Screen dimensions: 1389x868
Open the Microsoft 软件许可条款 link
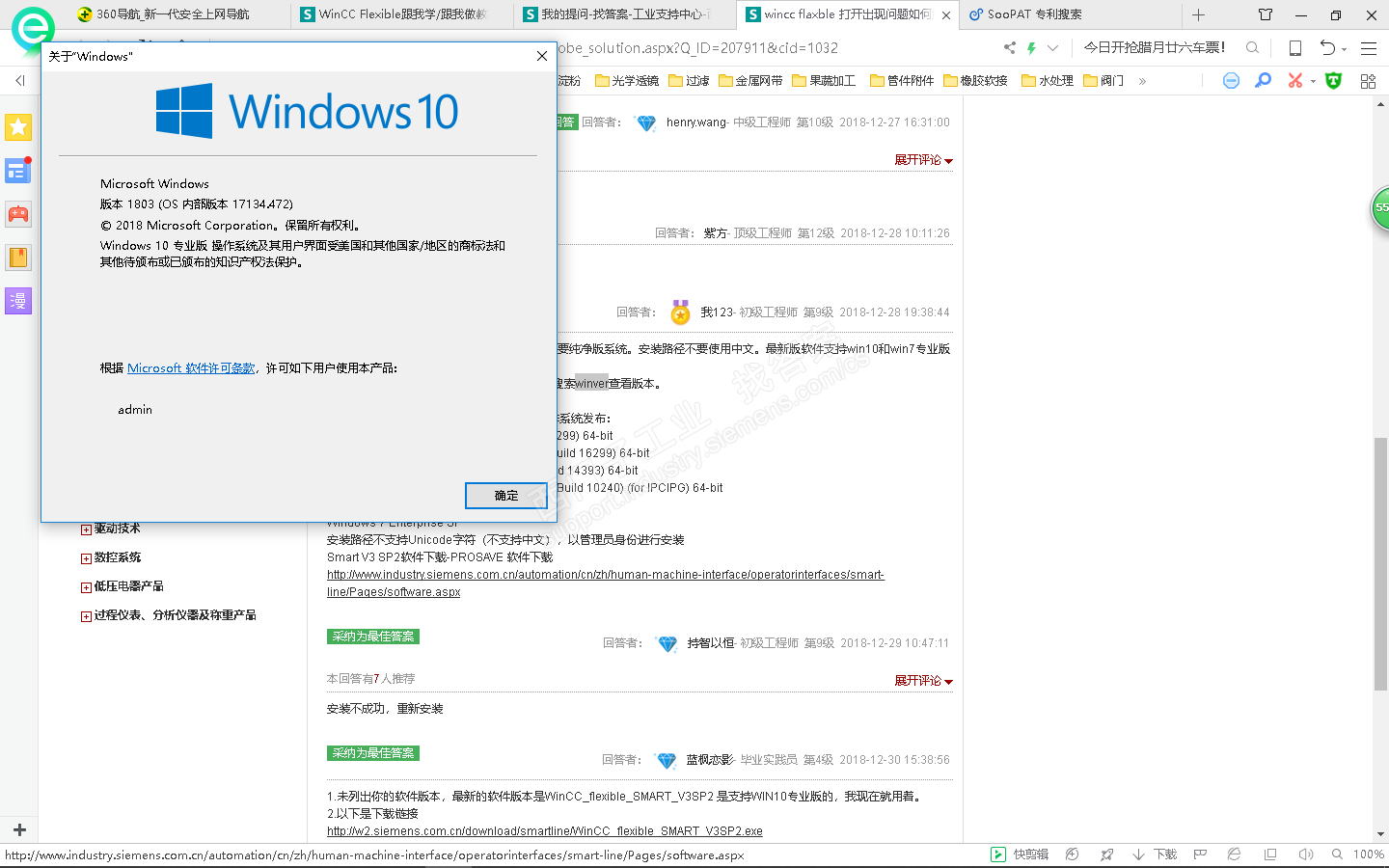tap(191, 368)
